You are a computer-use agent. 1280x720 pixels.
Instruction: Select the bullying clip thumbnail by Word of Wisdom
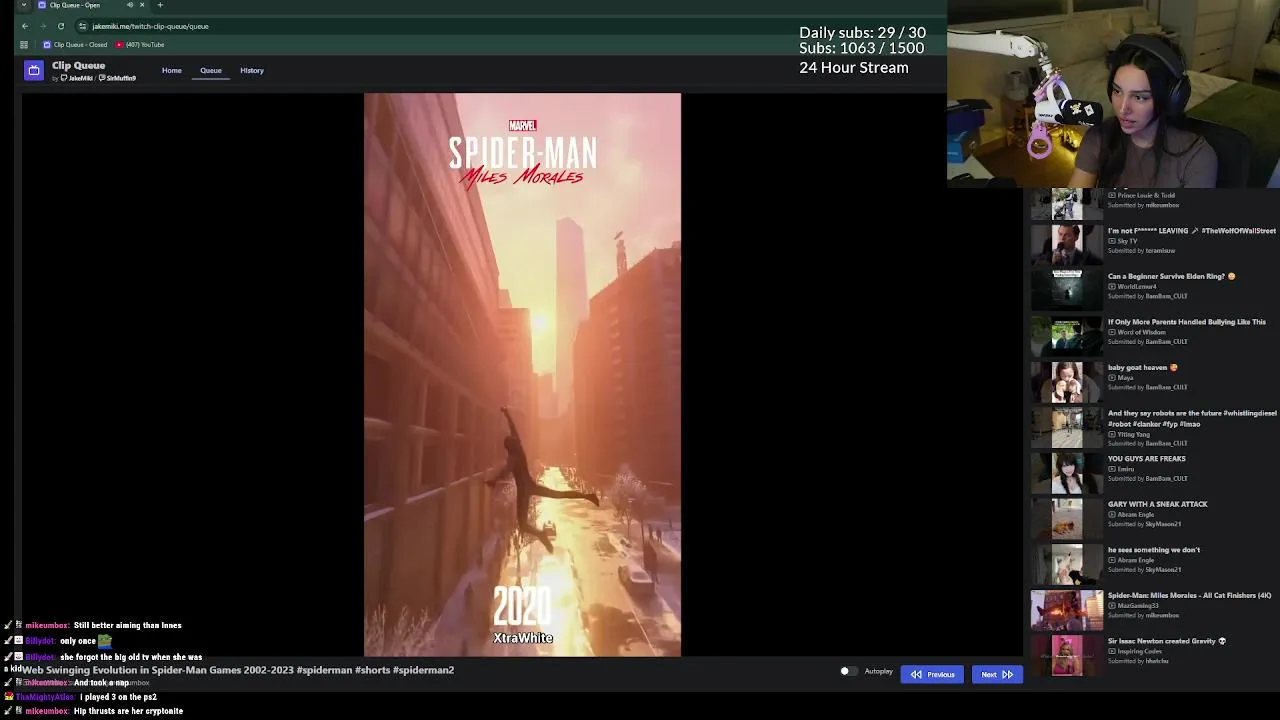click(1066, 336)
